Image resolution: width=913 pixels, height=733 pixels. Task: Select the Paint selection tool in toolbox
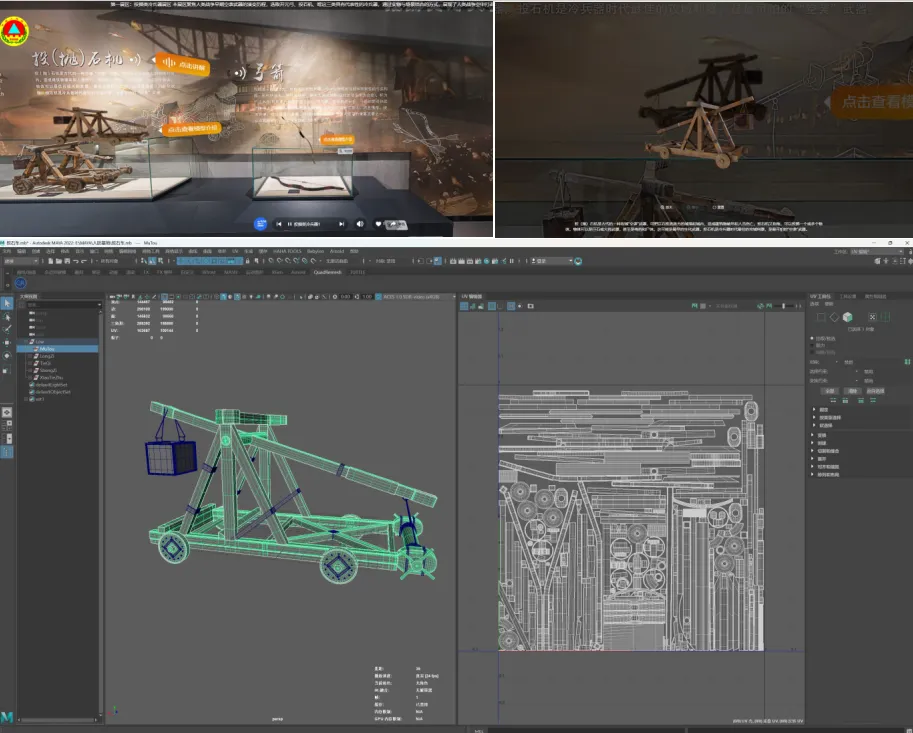click(x=7, y=329)
